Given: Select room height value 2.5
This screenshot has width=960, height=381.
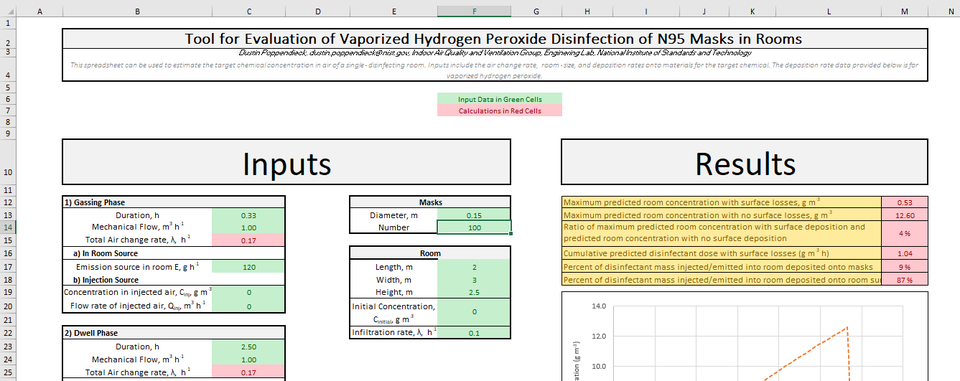Looking at the screenshot, I should tap(474, 292).
